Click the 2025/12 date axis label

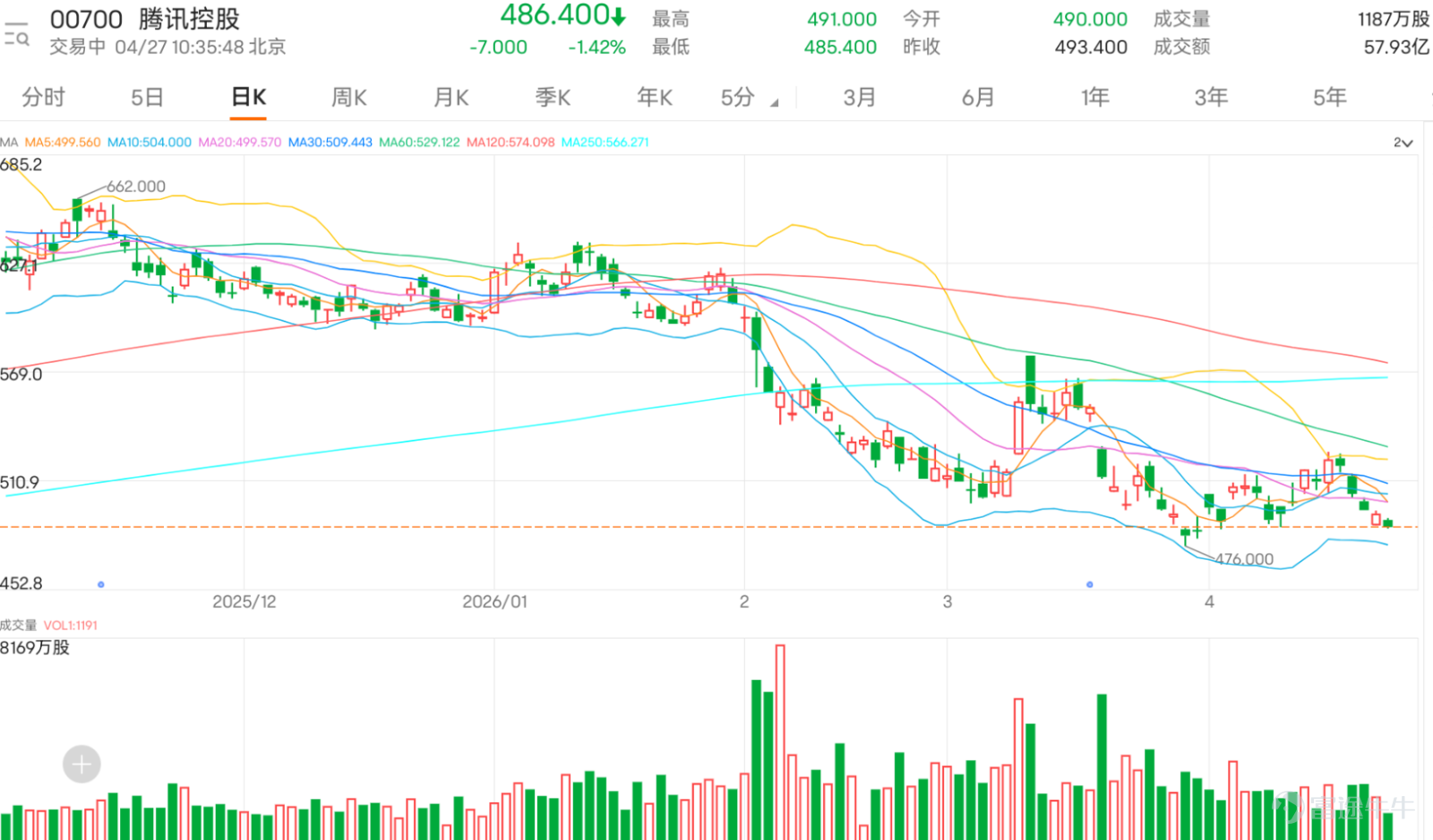coord(245,602)
